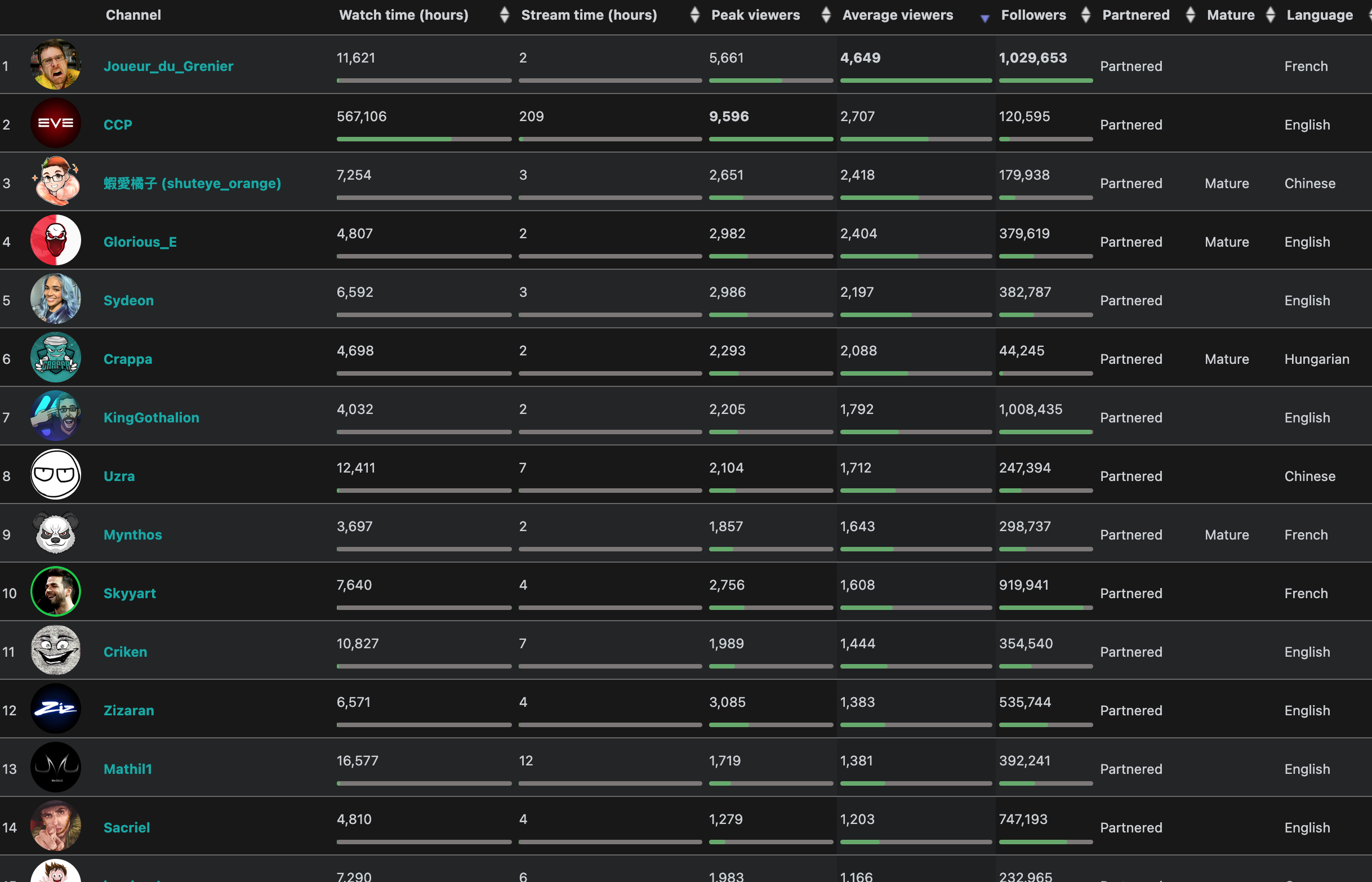Viewport: 1372px width, 882px height.
Task: Sort by Followers column arrows
Action: coord(1085,15)
